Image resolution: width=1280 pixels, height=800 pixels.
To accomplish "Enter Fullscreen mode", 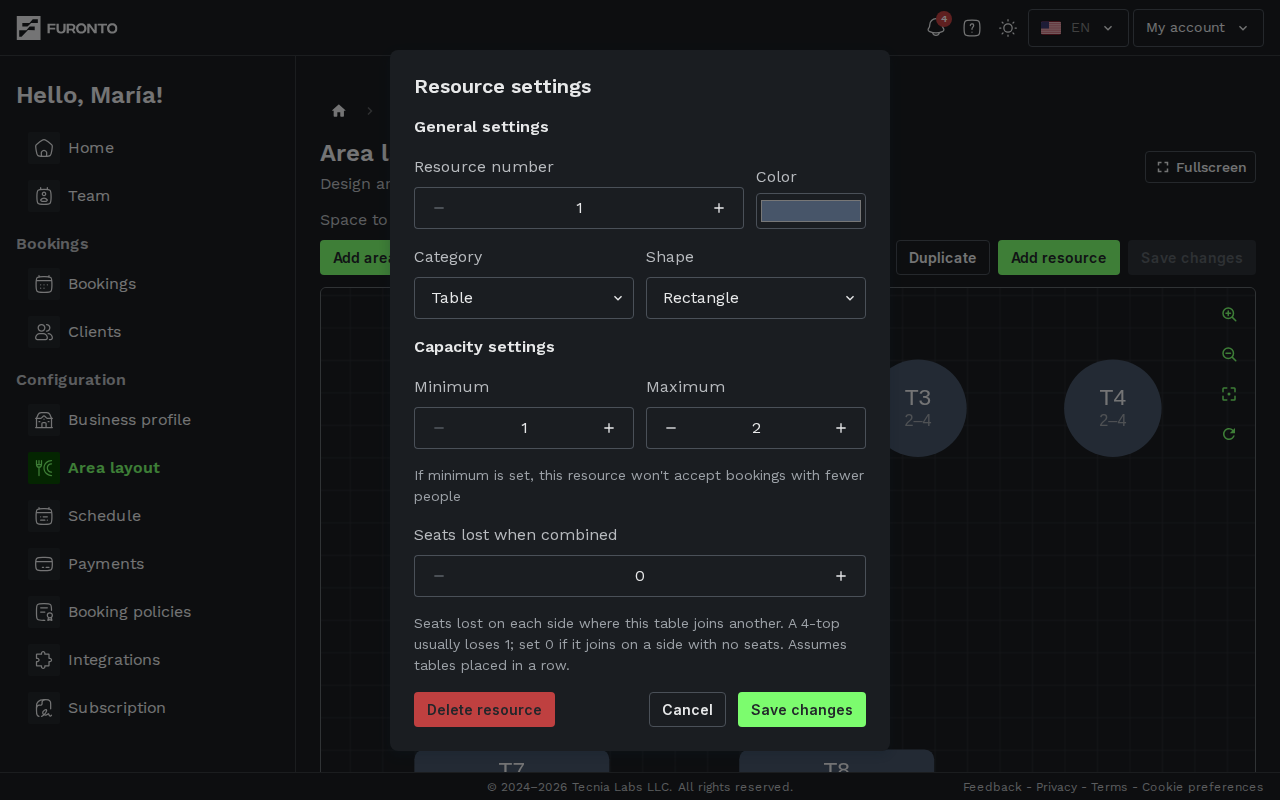I will point(1200,167).
